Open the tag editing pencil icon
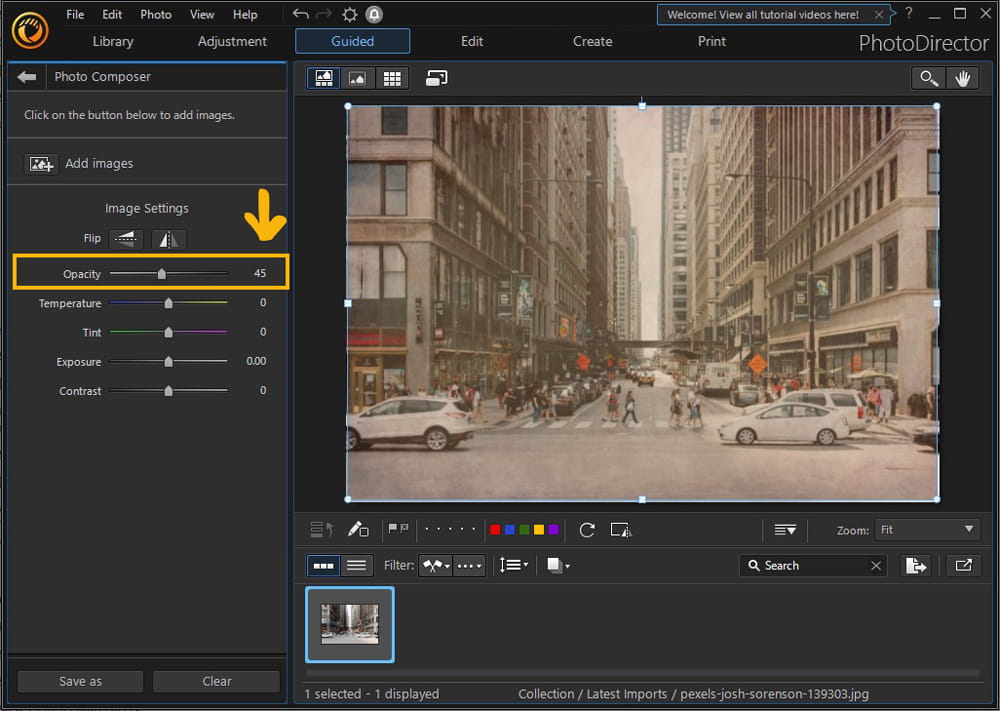This screenshot has width=1000, height=711. click(358, 530)
